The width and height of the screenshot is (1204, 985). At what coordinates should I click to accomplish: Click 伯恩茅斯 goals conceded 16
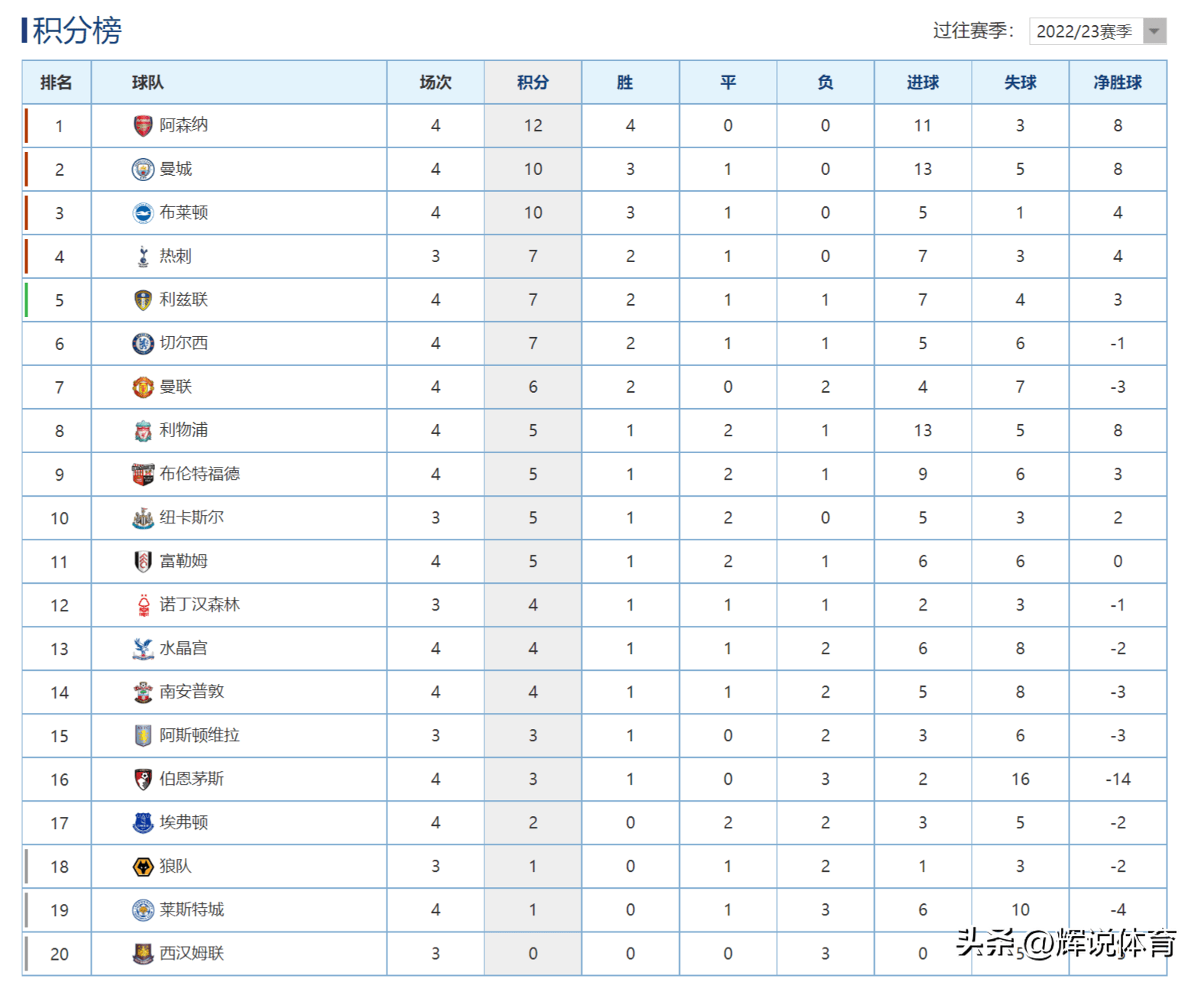[x=1020, y=779]
